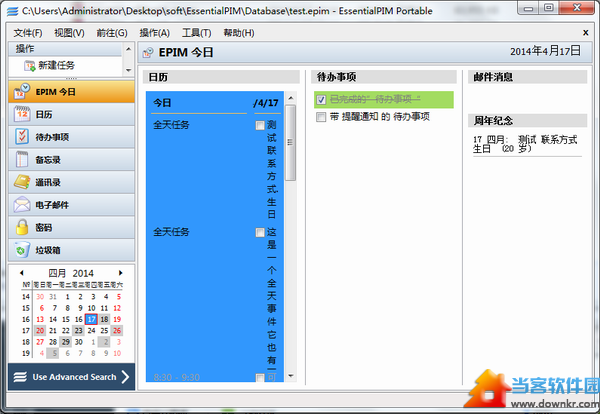Click the 新建任务 new task icon
Screen dimensions: 600x414
pyautogui.click(x=29, y=66)
